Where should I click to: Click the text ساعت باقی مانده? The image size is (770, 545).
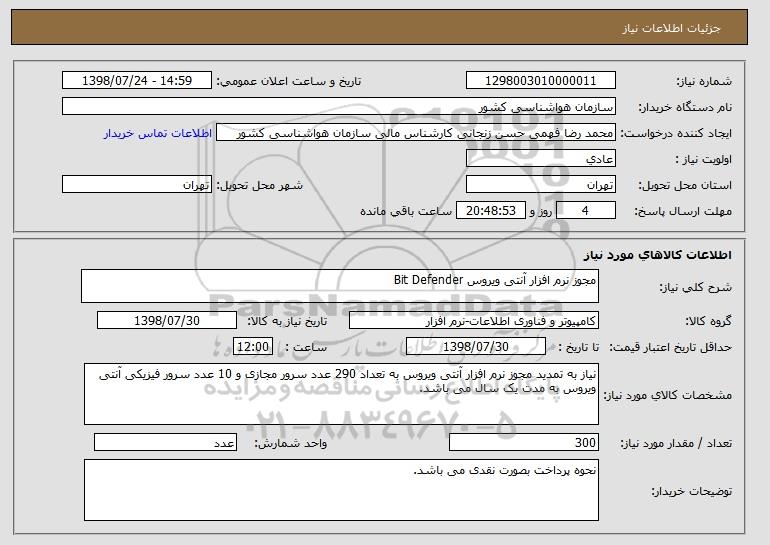tap(406, 211)
